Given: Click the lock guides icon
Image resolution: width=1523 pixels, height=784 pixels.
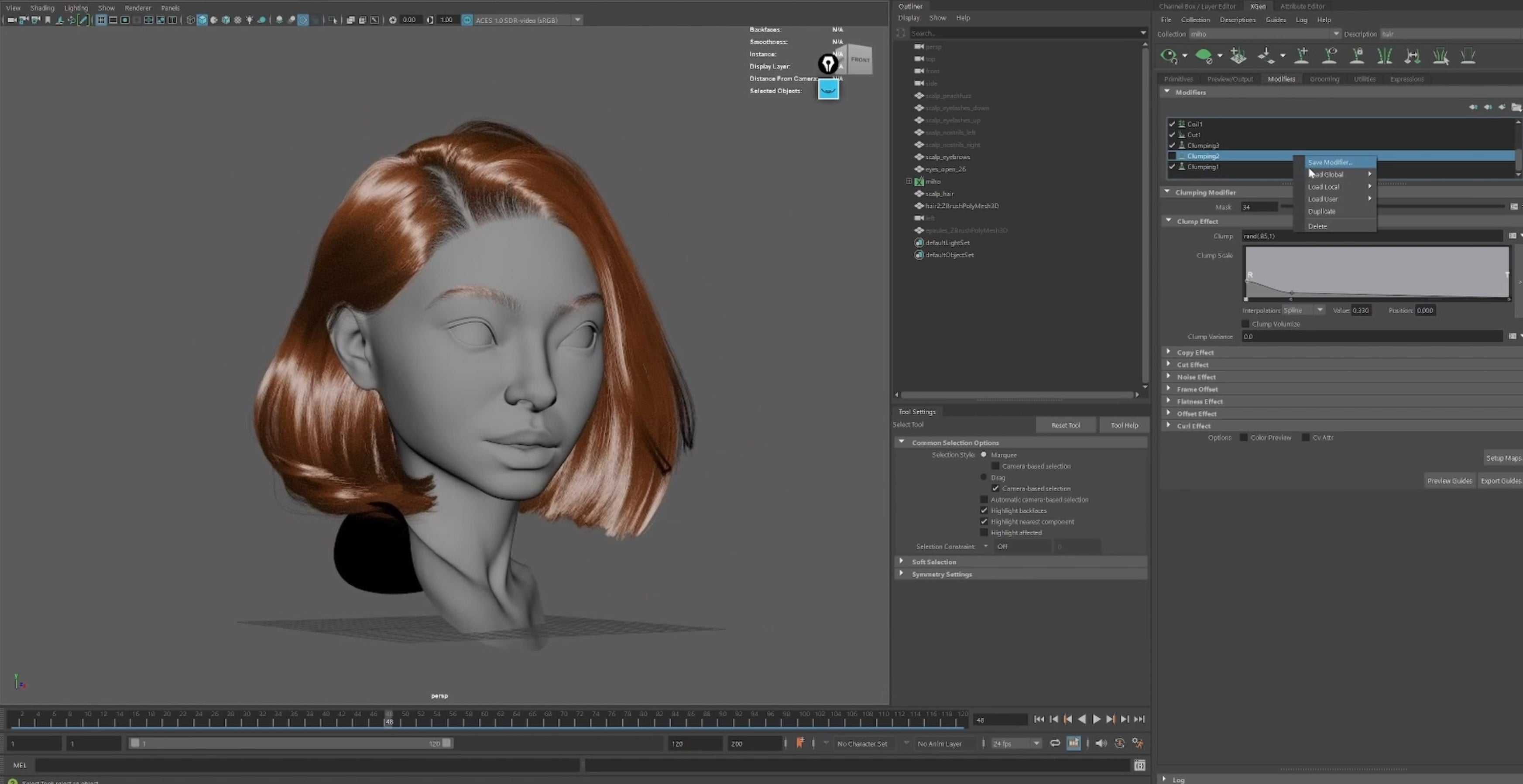Looking at the screenshot, I should point(1358,56).
